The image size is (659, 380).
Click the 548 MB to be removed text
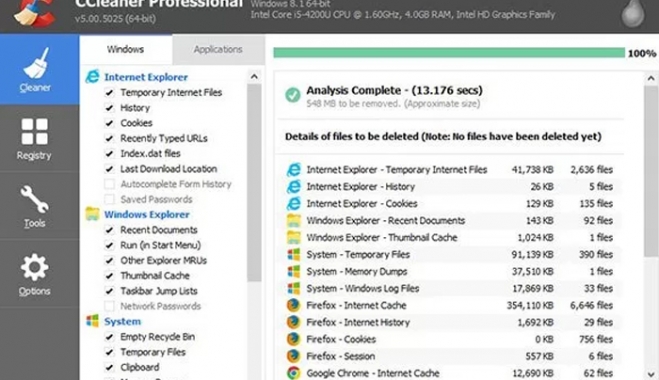(x=393, y=103)
